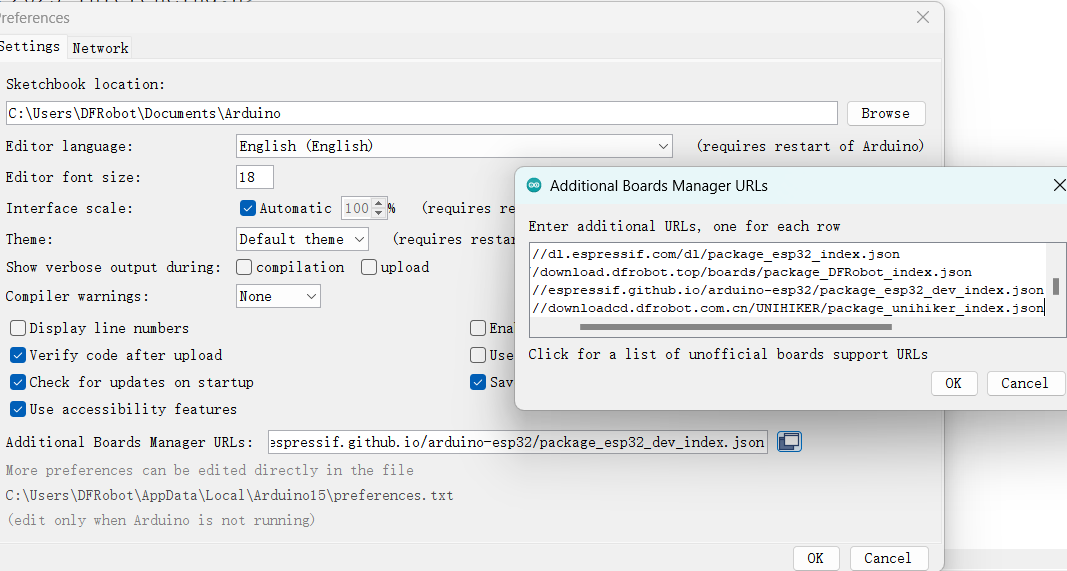
Task: Confirm URLs dialog with OK
Action: [x=953, y=383]
